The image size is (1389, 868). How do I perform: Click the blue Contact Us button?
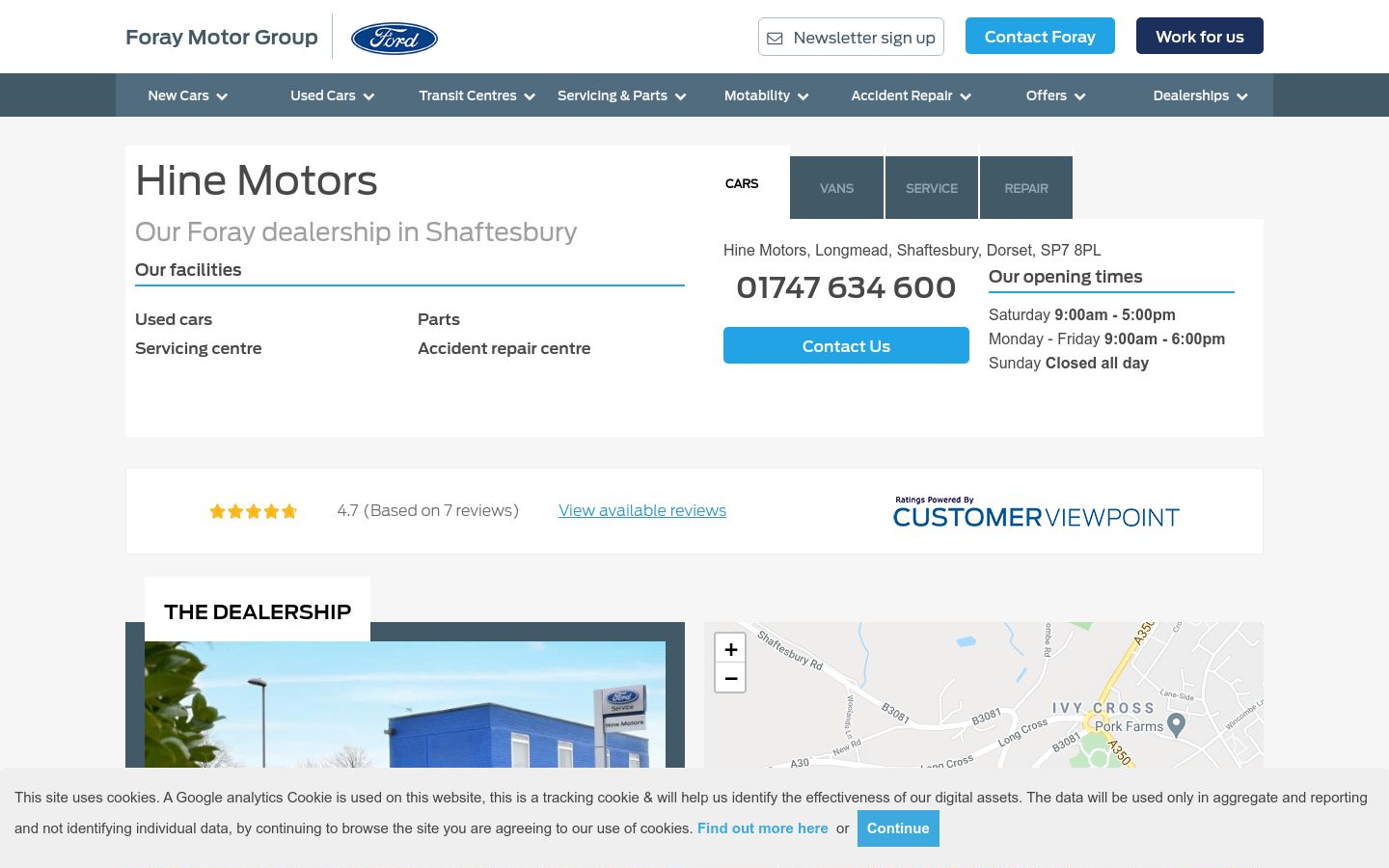(x=846, y=345)
